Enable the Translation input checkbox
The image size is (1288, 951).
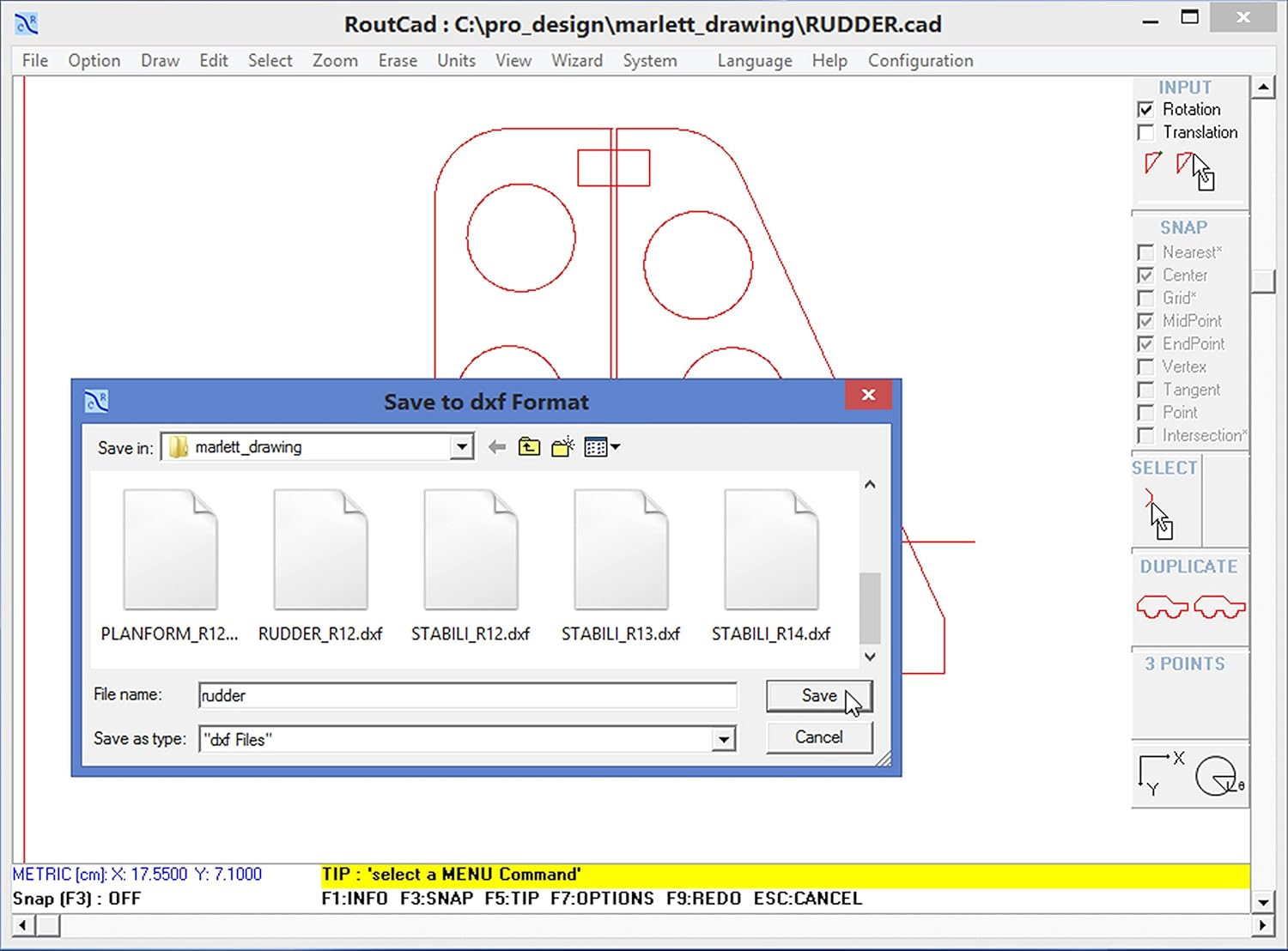point(1146,132)
